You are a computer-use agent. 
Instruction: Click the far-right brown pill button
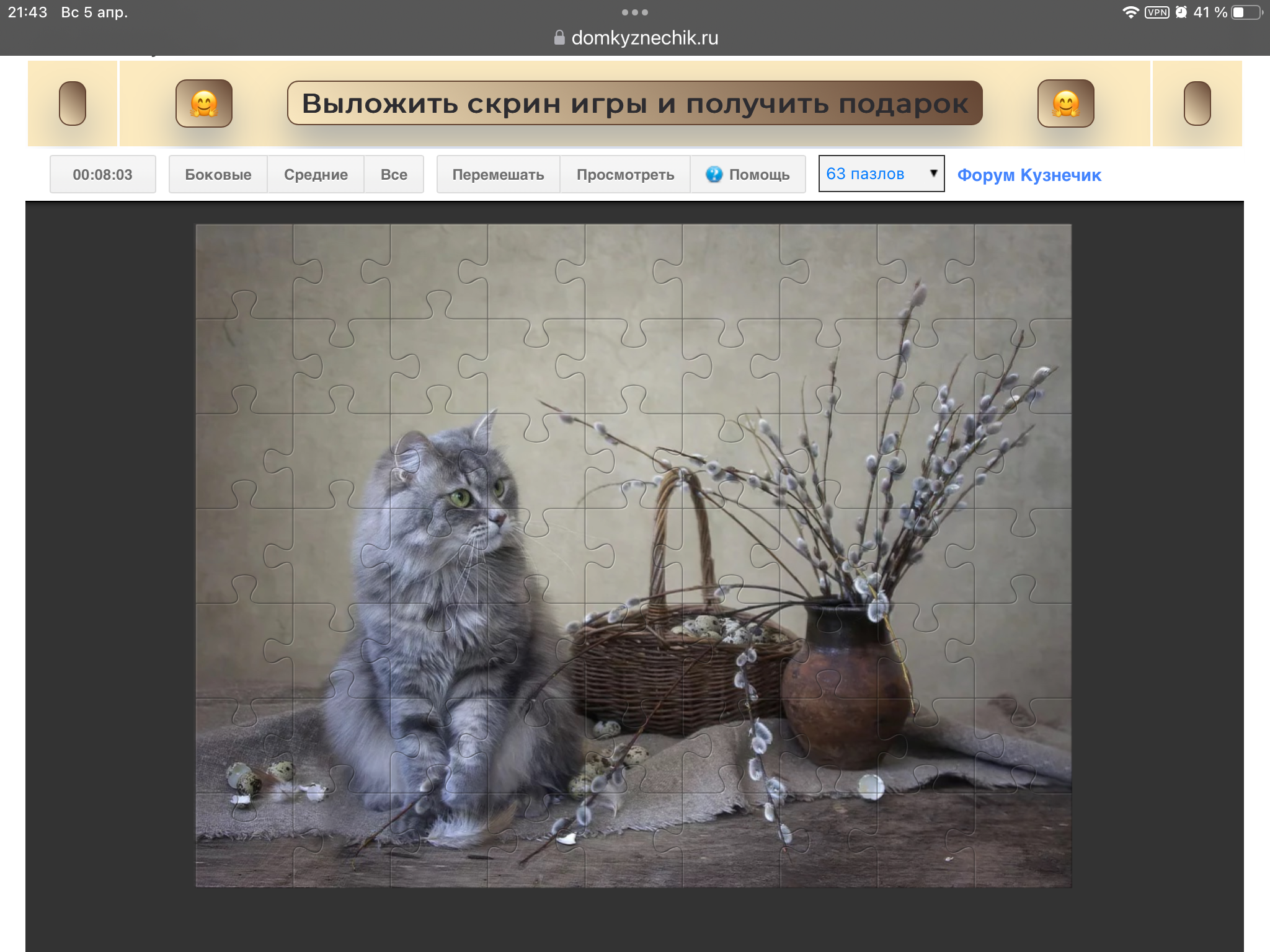click(x=1197, y=104)
